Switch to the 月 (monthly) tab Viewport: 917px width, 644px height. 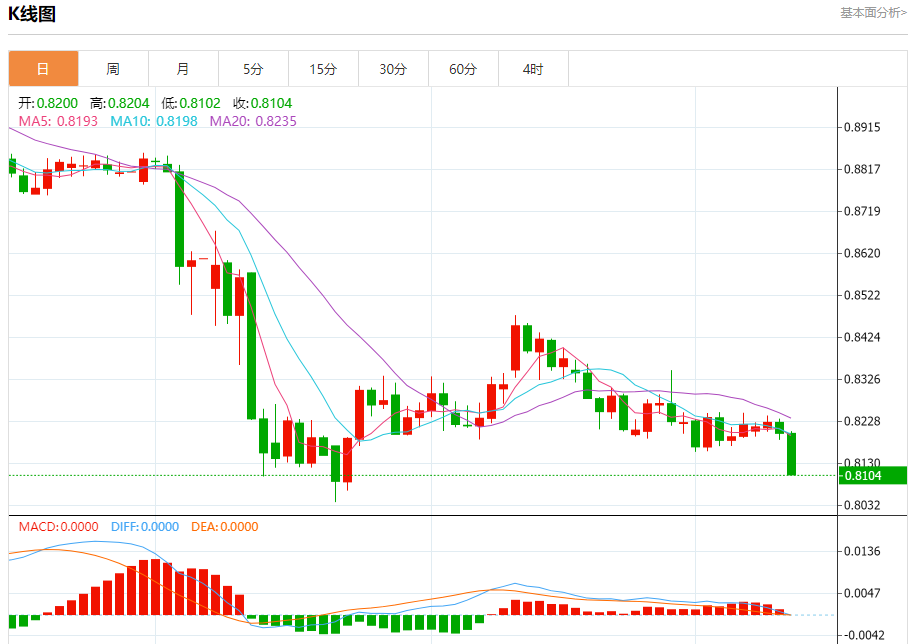(x=183, y=69)
